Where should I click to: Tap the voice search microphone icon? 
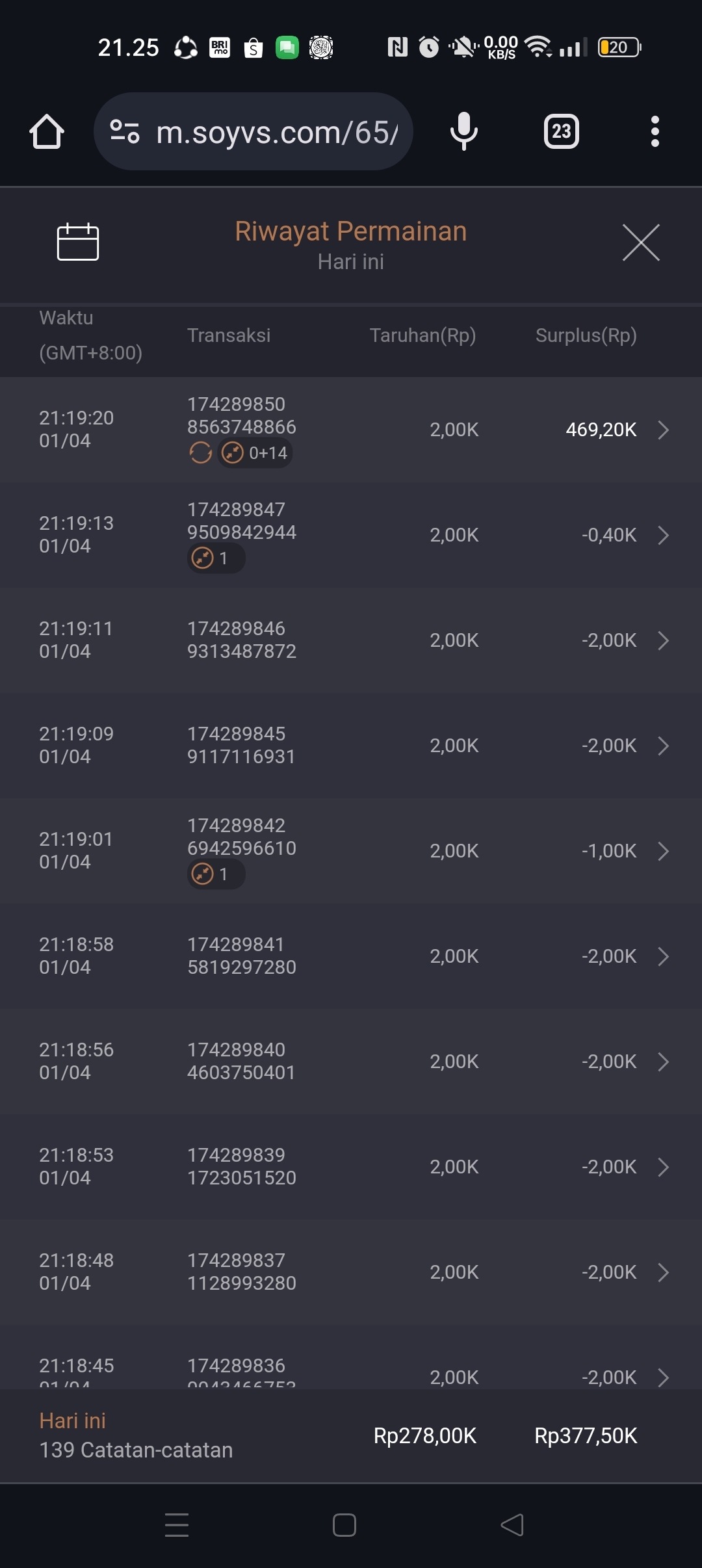pyautogui.click(x=463, y=132)
